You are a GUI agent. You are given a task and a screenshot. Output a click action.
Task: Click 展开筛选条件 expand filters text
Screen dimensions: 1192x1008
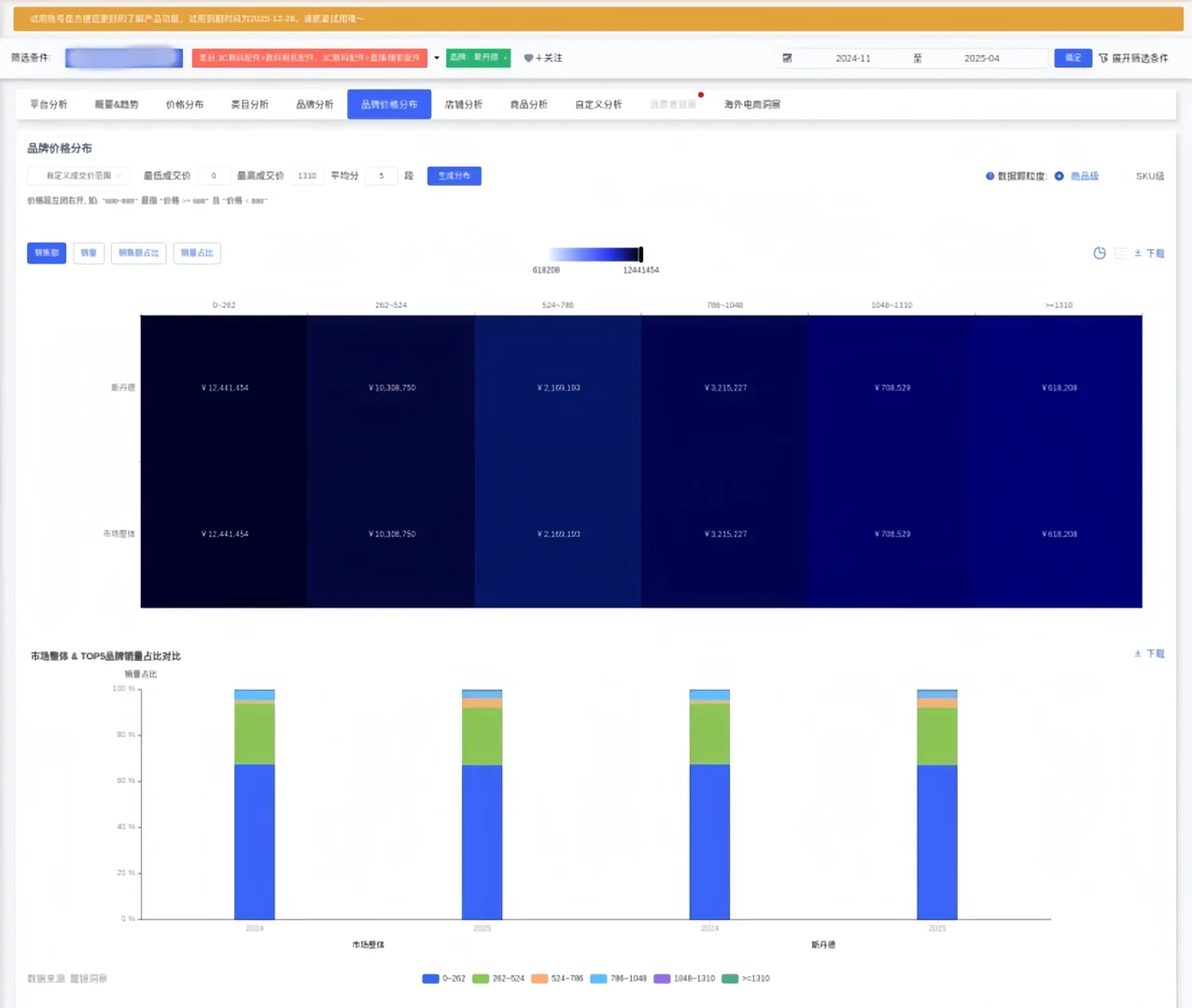pos(1140,58)
